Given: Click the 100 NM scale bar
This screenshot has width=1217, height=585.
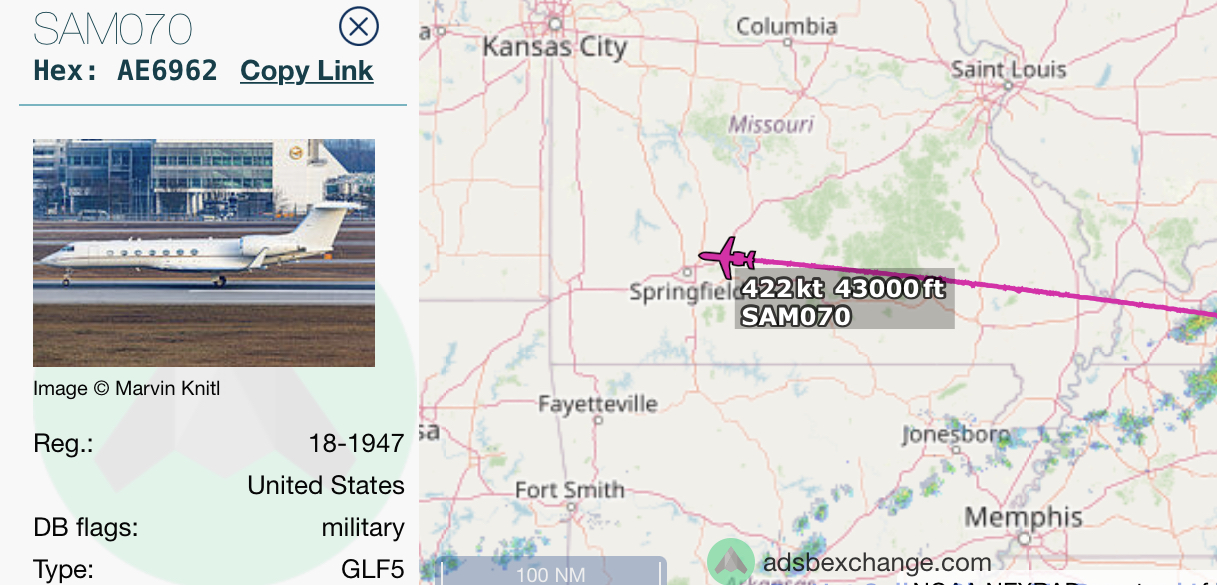Looking at the screenshot, I should [x=554, y=571].
